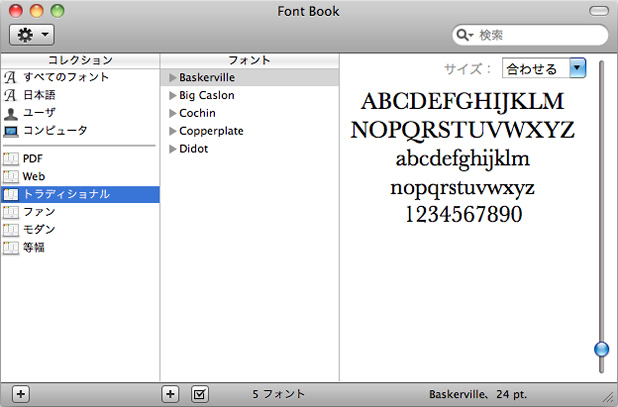Toggle the enable/disable font checkbox button
This screenshot has height=407, width=618.
coord(199,394)
